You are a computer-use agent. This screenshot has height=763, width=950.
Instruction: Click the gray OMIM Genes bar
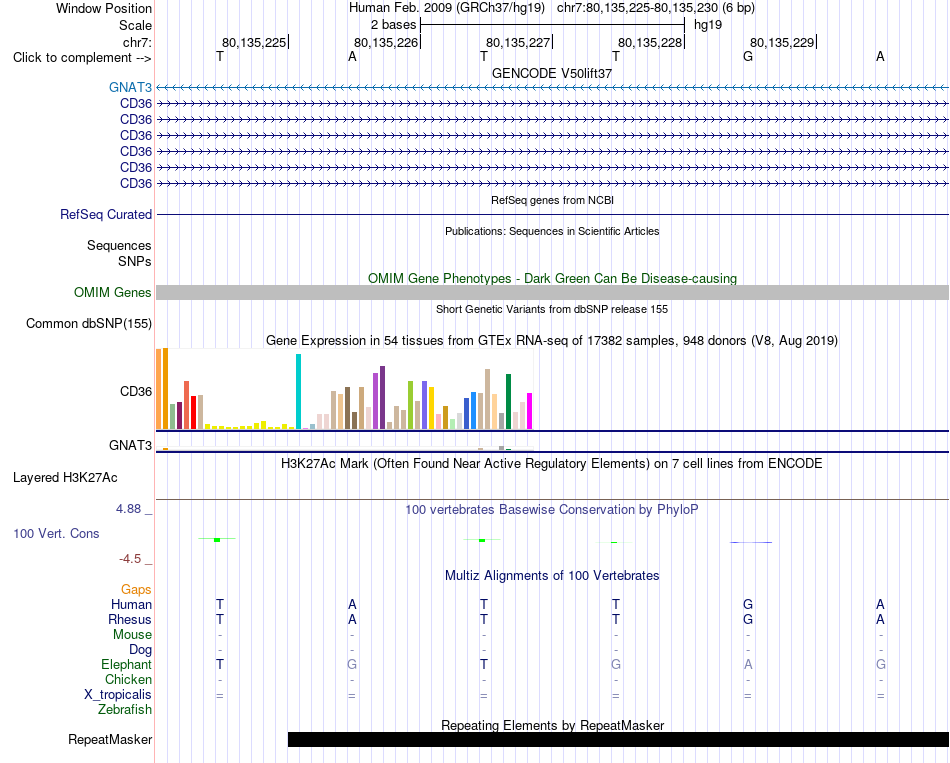point(552,293)
